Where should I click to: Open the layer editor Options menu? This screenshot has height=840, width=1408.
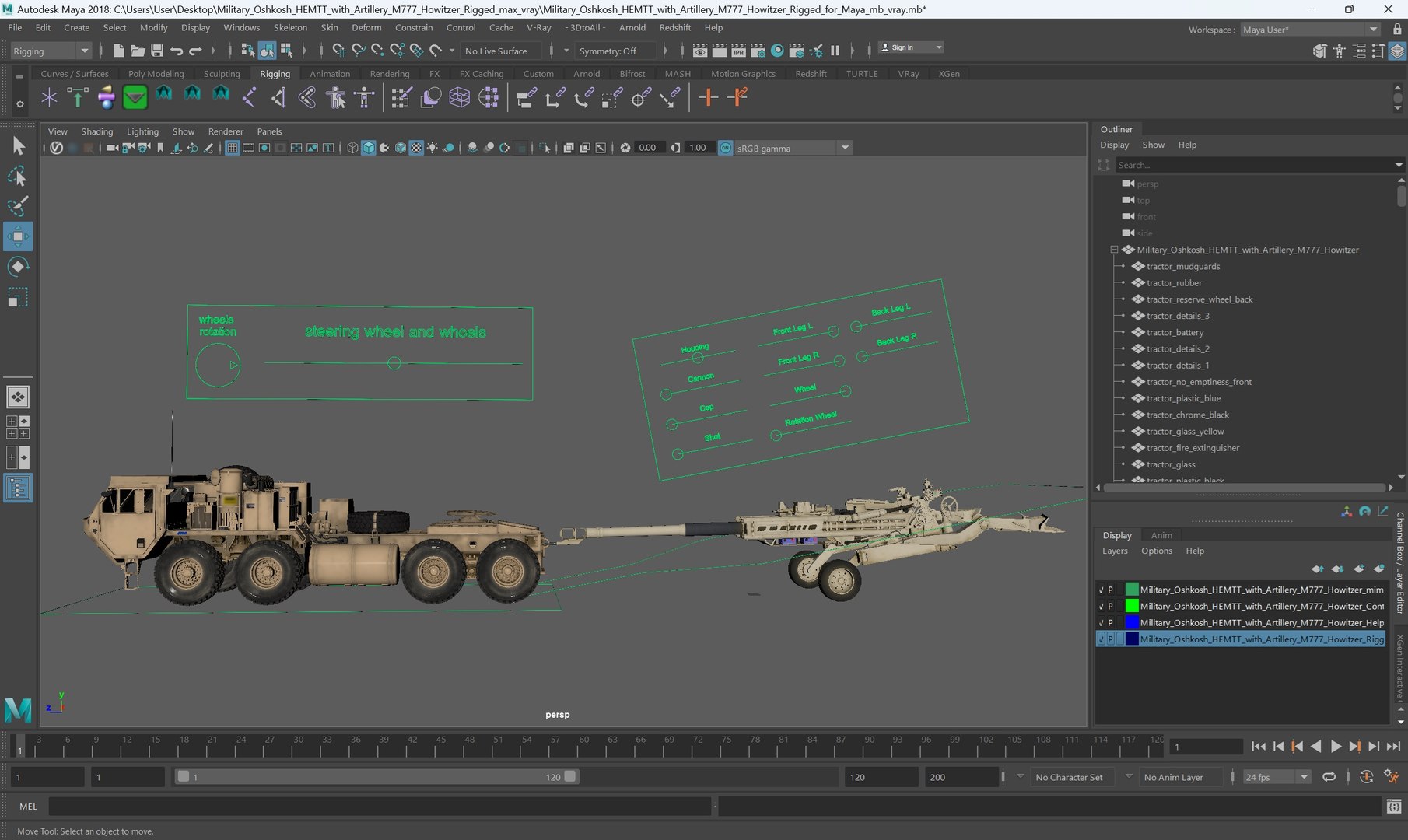(1157, 551)
